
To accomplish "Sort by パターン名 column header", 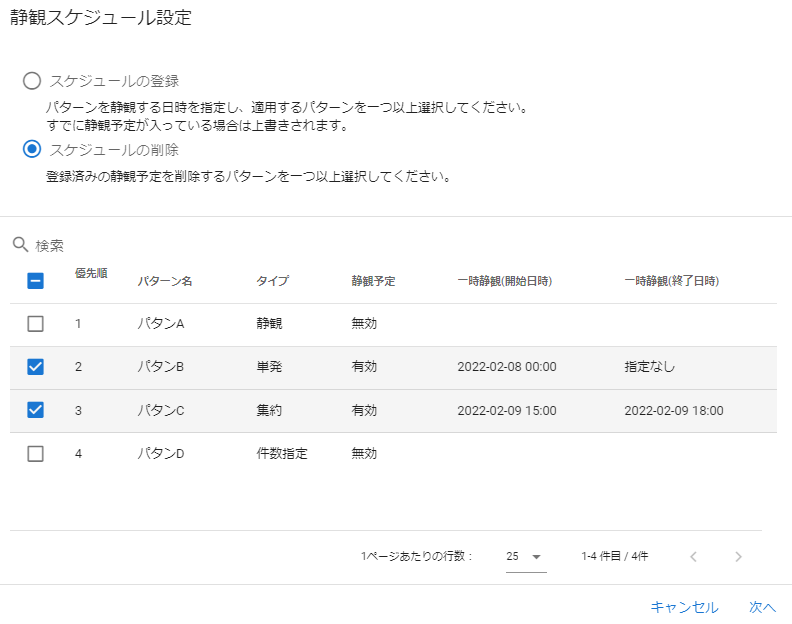I will 165,281.
